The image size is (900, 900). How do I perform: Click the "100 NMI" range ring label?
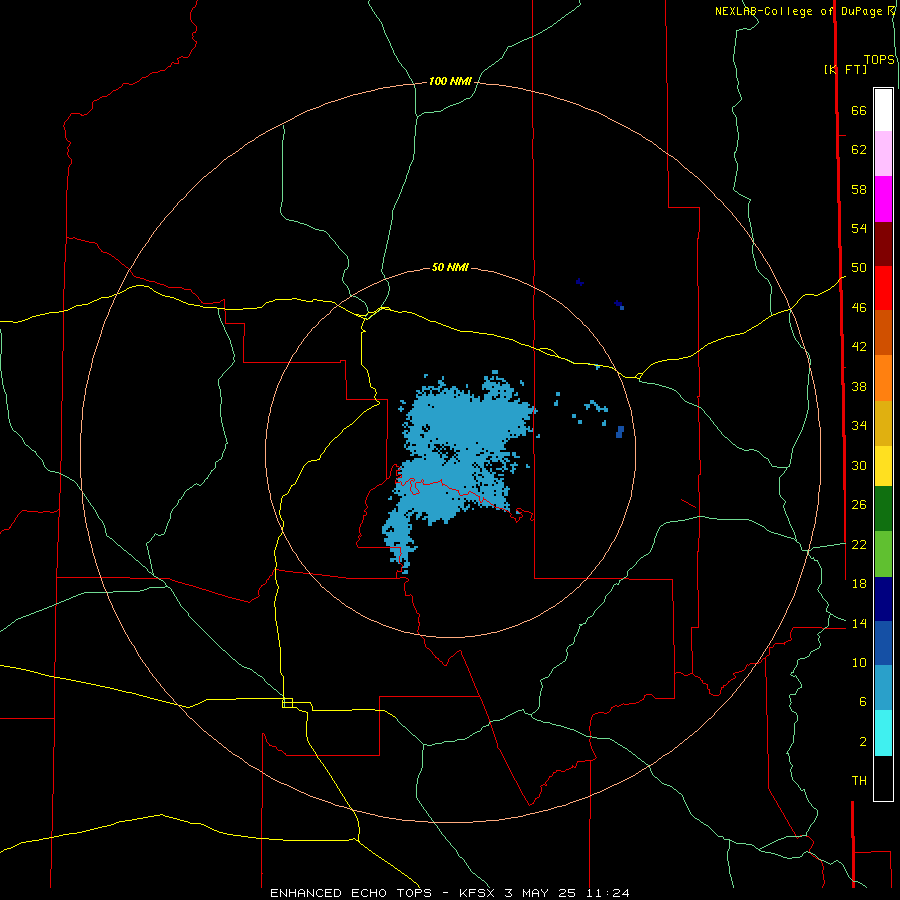pyautogui.click(x=450, y=82)
